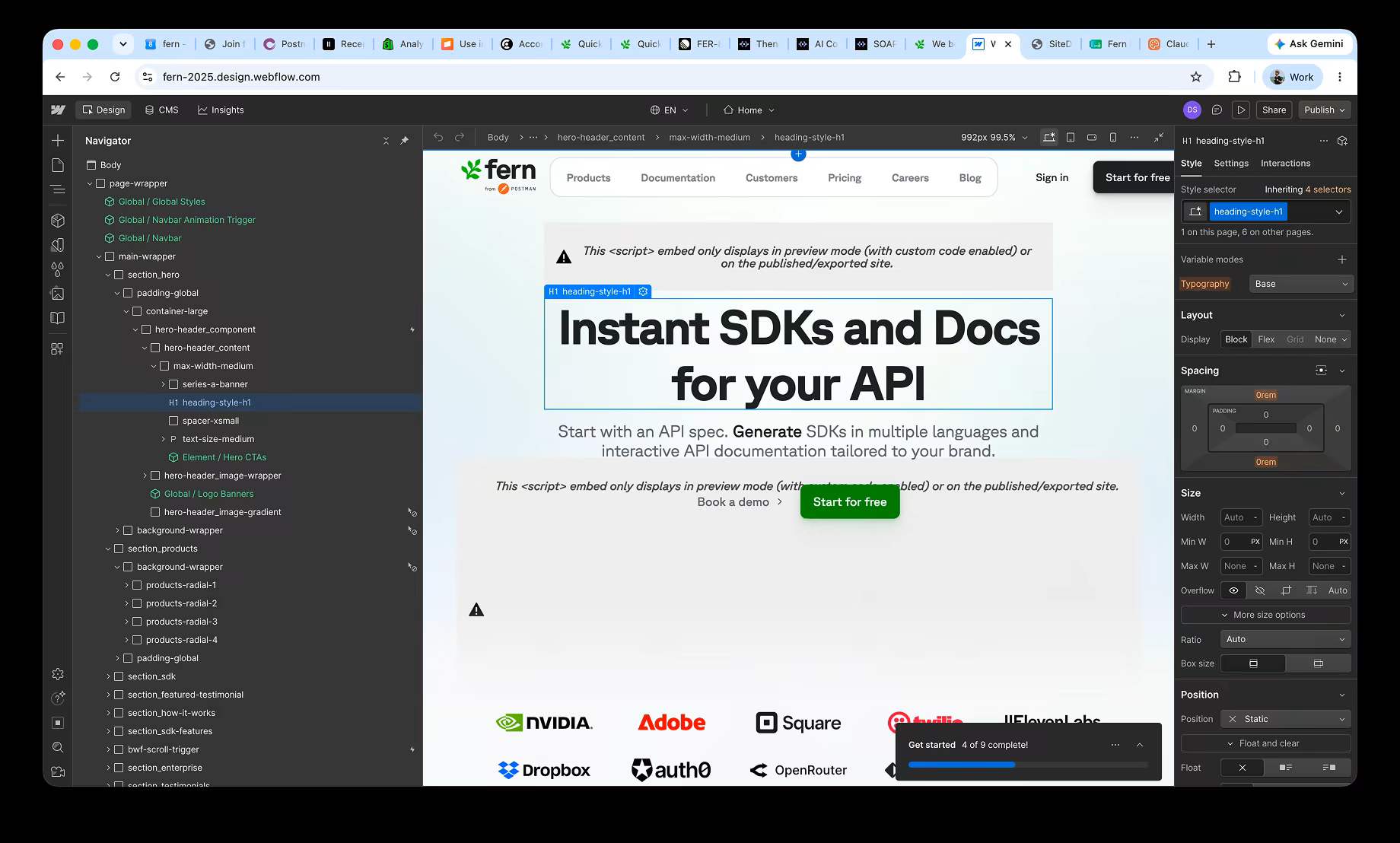Open the Components cube icon in sidebar
1400x843 pixels.
pos(58,221)
